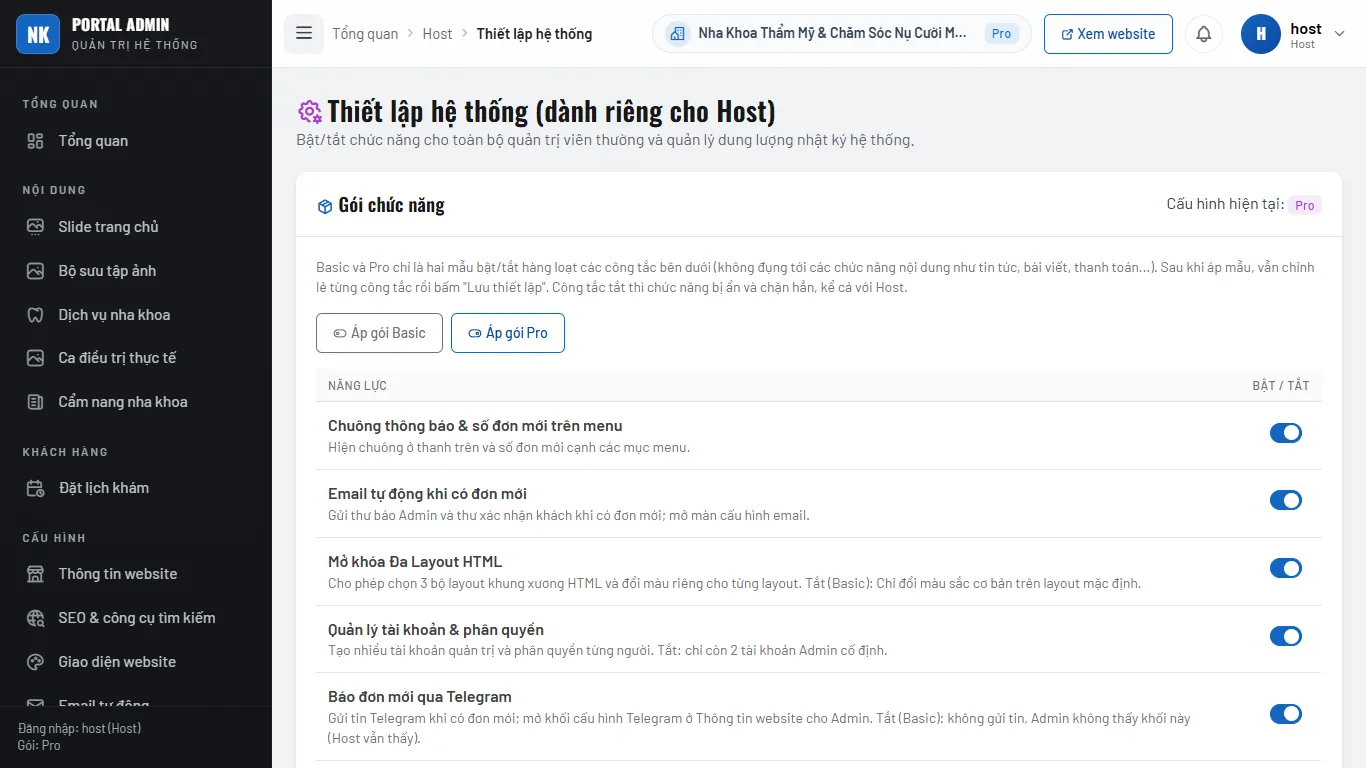The image size is (1366, 768).
Task: Click the NĂNG LỰC column header
Action: tap(357, 386)
